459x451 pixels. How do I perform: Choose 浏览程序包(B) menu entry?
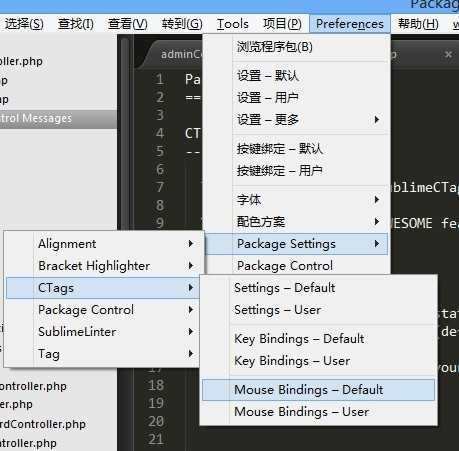tap(297, 47)
